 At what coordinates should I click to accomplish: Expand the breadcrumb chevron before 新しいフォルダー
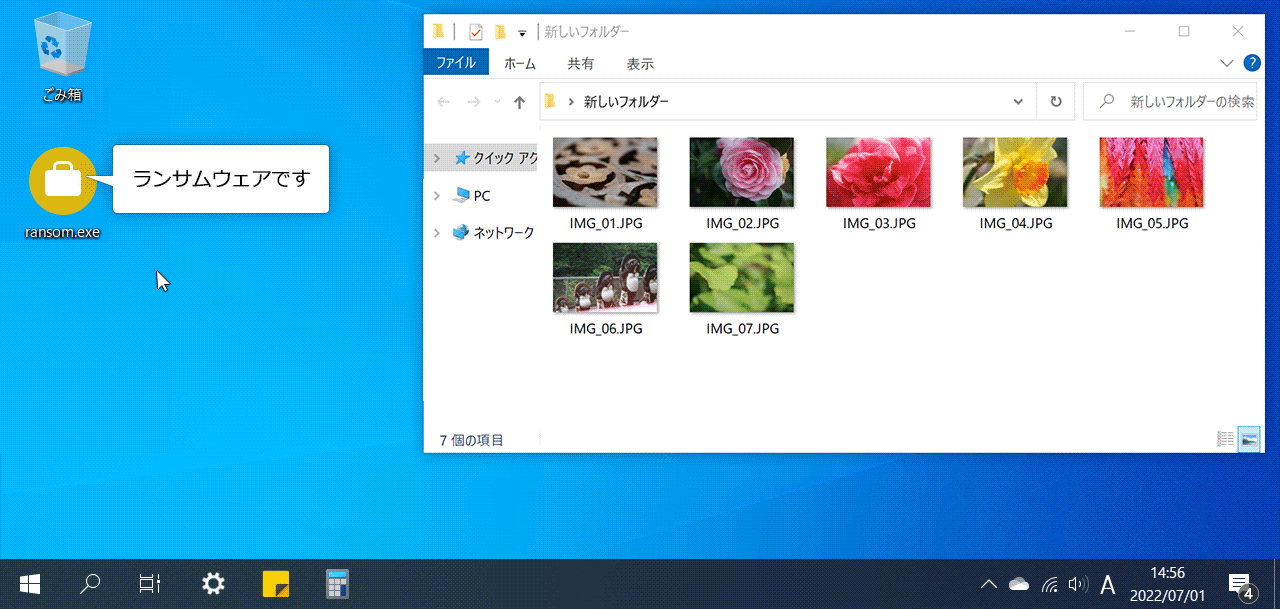tap(571, 102)
